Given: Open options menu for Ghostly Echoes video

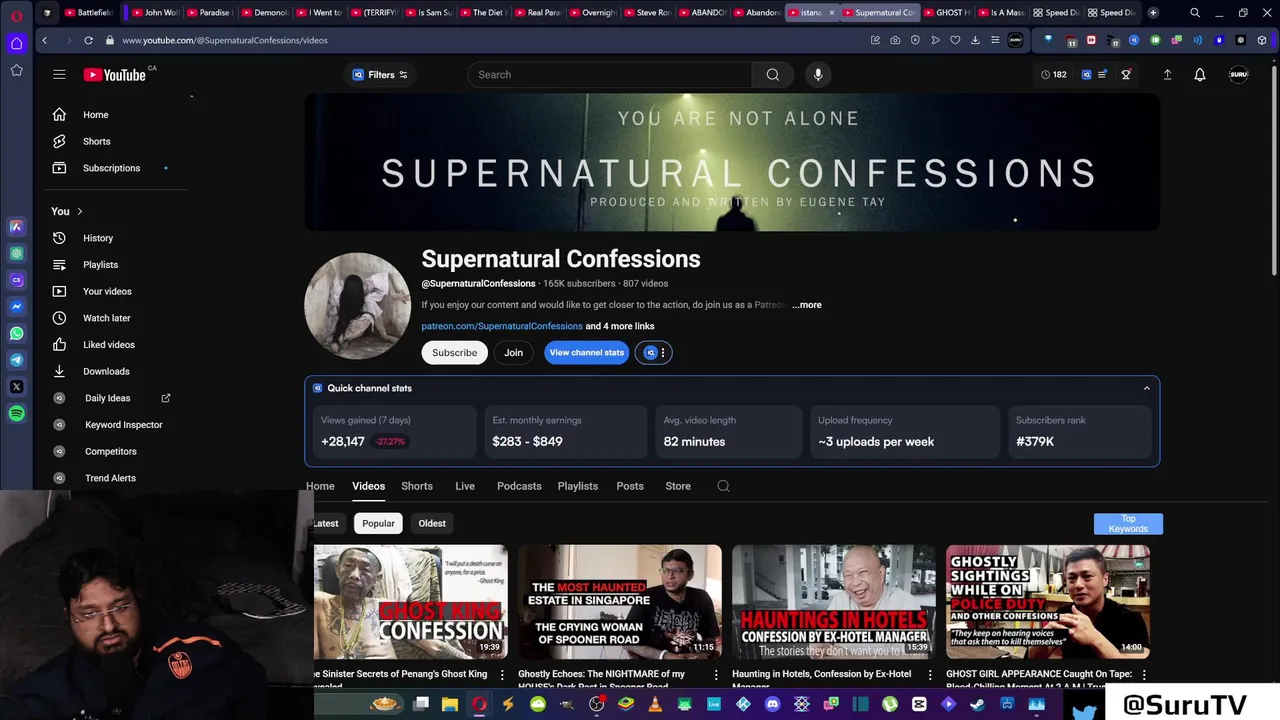Looking at the screenshot, I should tap(716, 675).
